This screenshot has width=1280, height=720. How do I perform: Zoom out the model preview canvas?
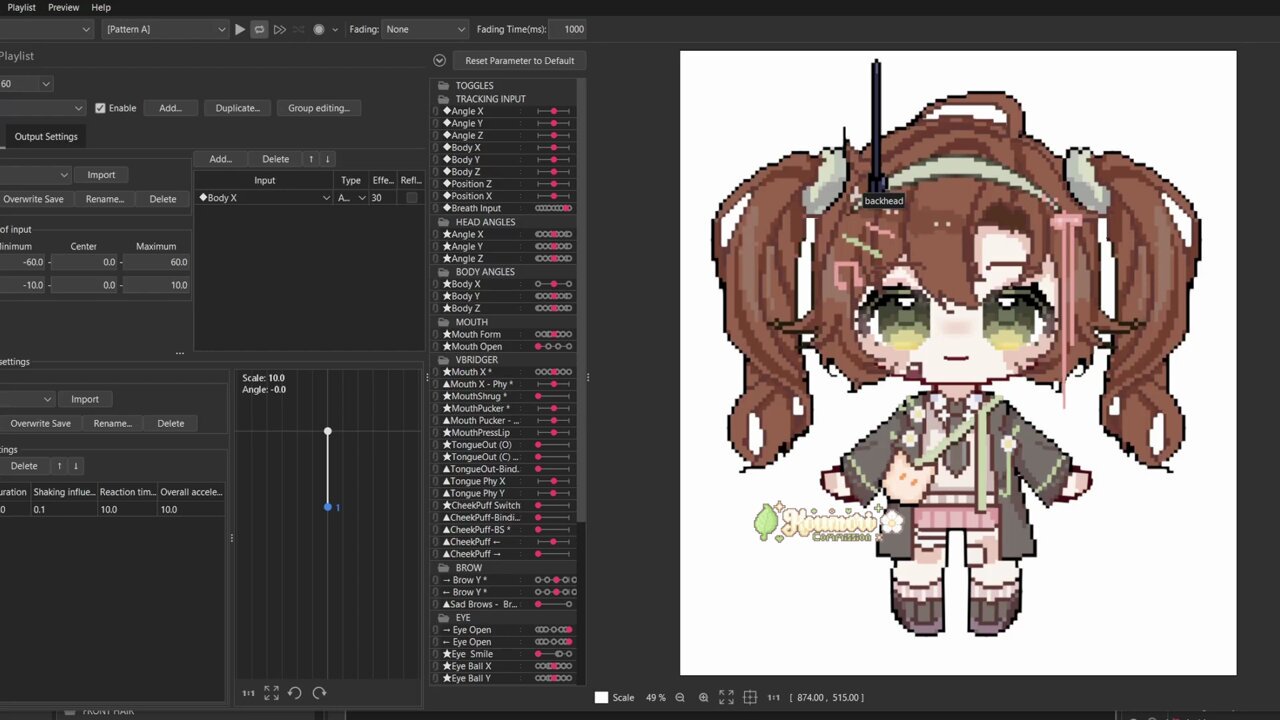click(x=680, y=697)
